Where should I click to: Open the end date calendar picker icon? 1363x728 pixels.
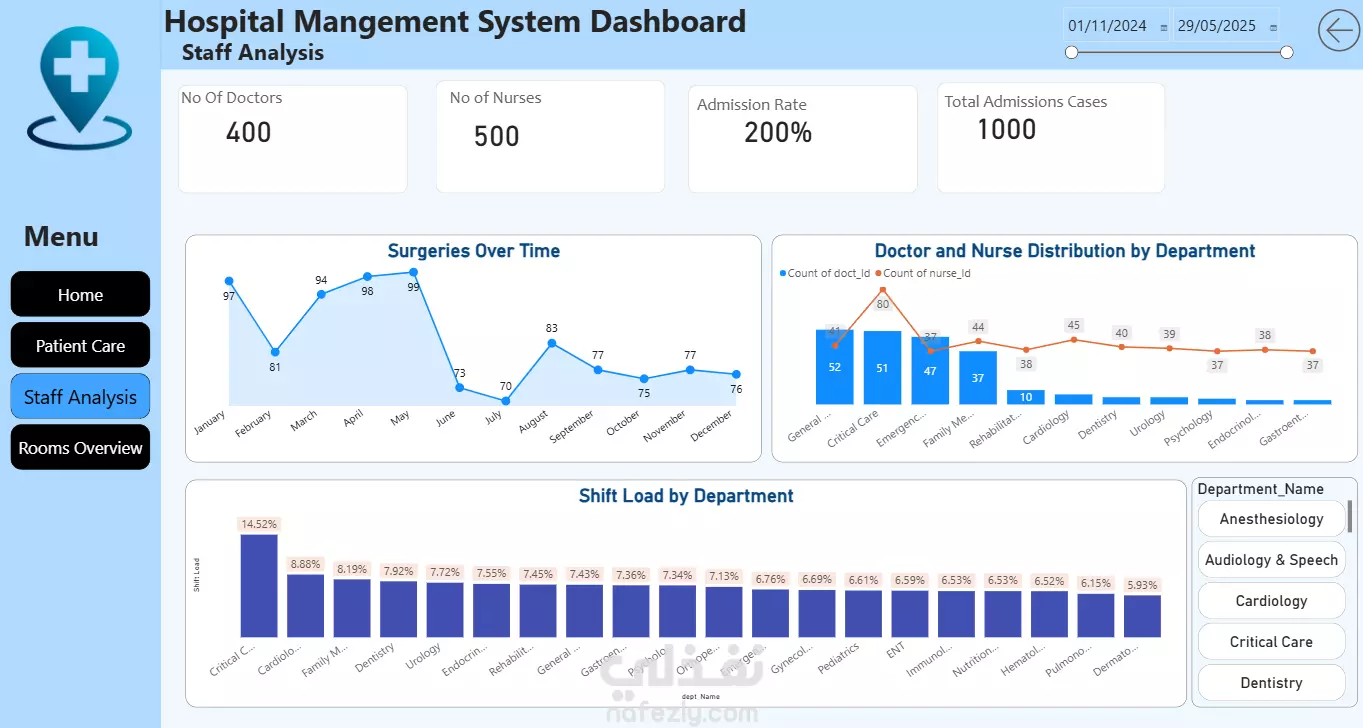pyautogui.click(x=1272, y=28)
